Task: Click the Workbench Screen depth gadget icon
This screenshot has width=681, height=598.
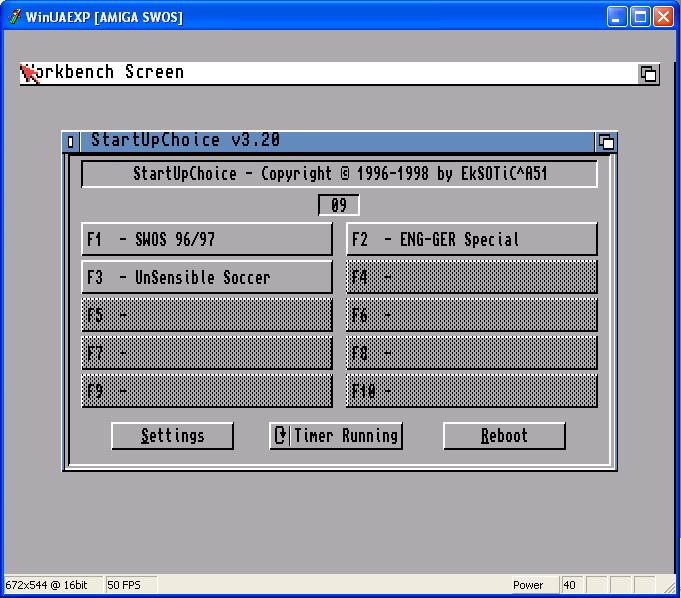Action: click(648, 73)
